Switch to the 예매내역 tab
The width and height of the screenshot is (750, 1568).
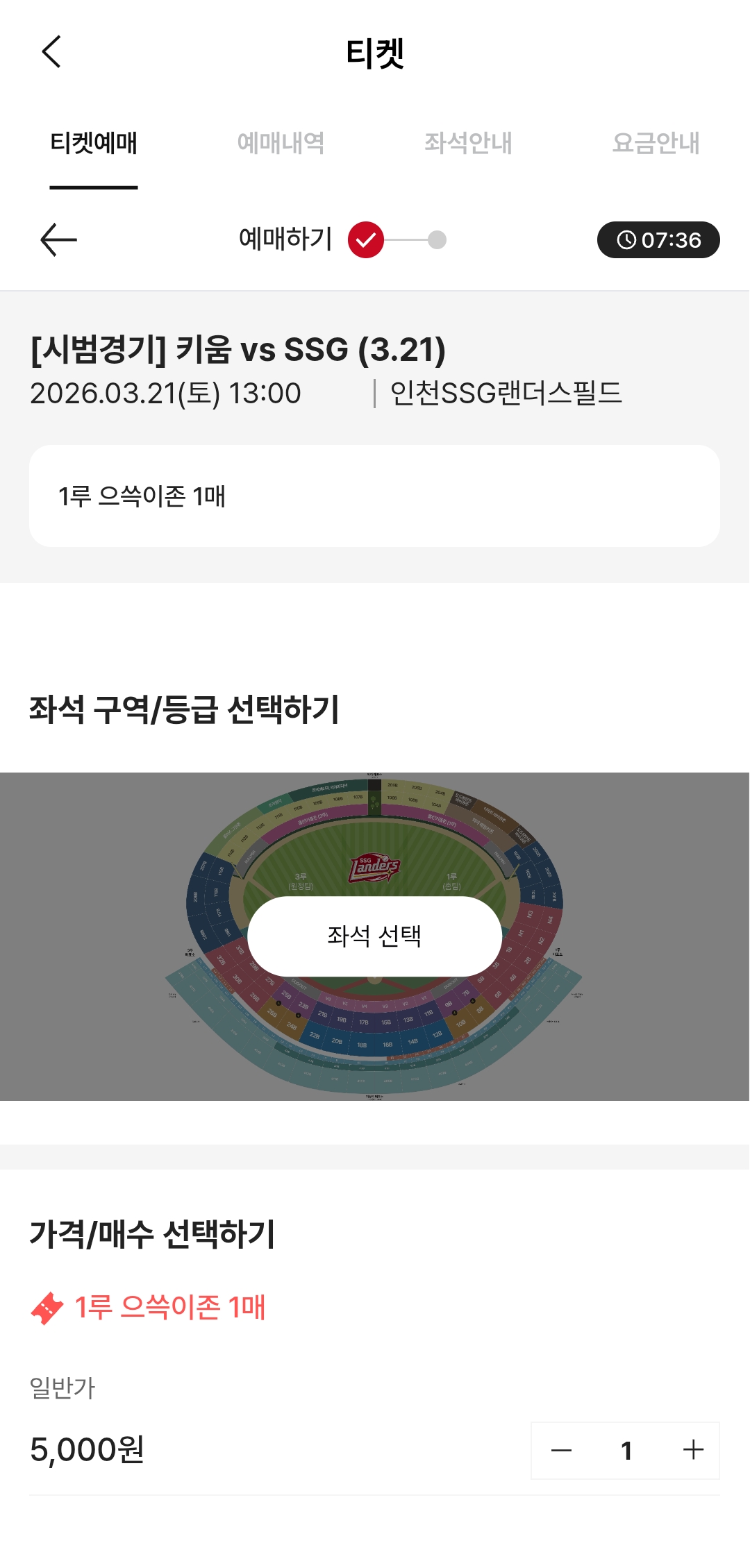click(x=281, y=144)
